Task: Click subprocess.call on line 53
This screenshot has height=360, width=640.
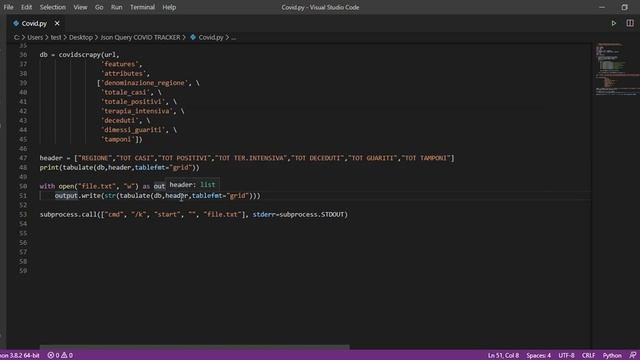Action: coord(69,214)
